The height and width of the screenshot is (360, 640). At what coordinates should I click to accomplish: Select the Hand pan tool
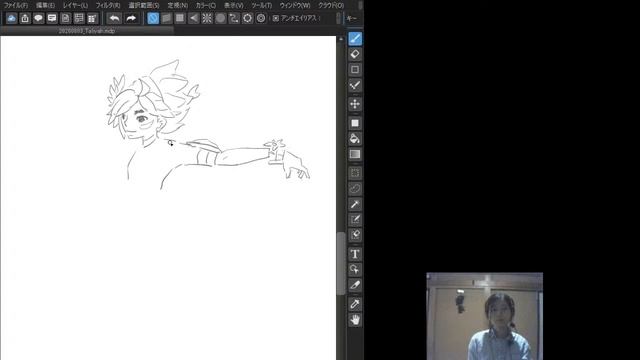(355, 320)
